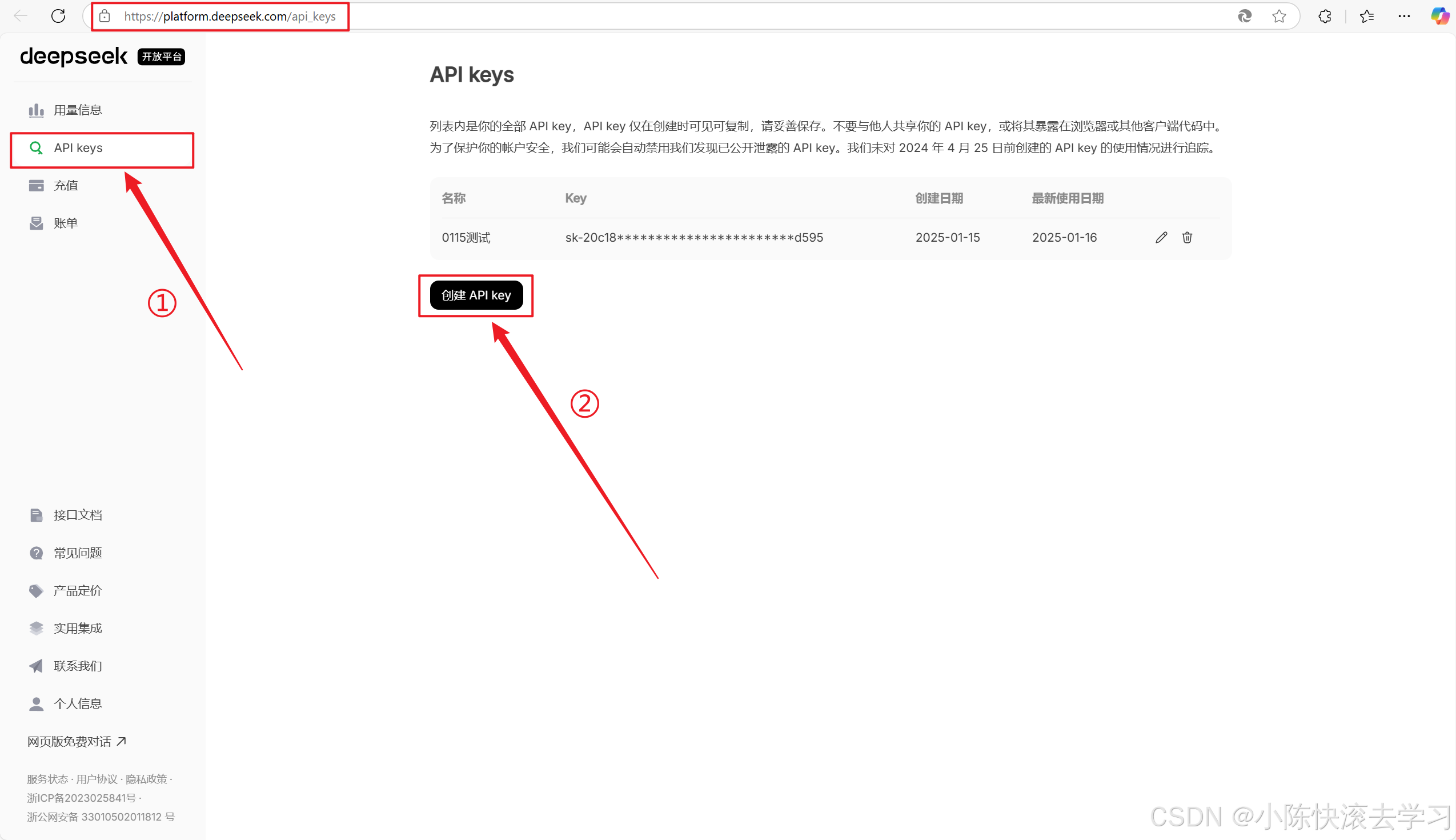
Task: Open browser settings three-dot menu
Action: (1404, 16)
